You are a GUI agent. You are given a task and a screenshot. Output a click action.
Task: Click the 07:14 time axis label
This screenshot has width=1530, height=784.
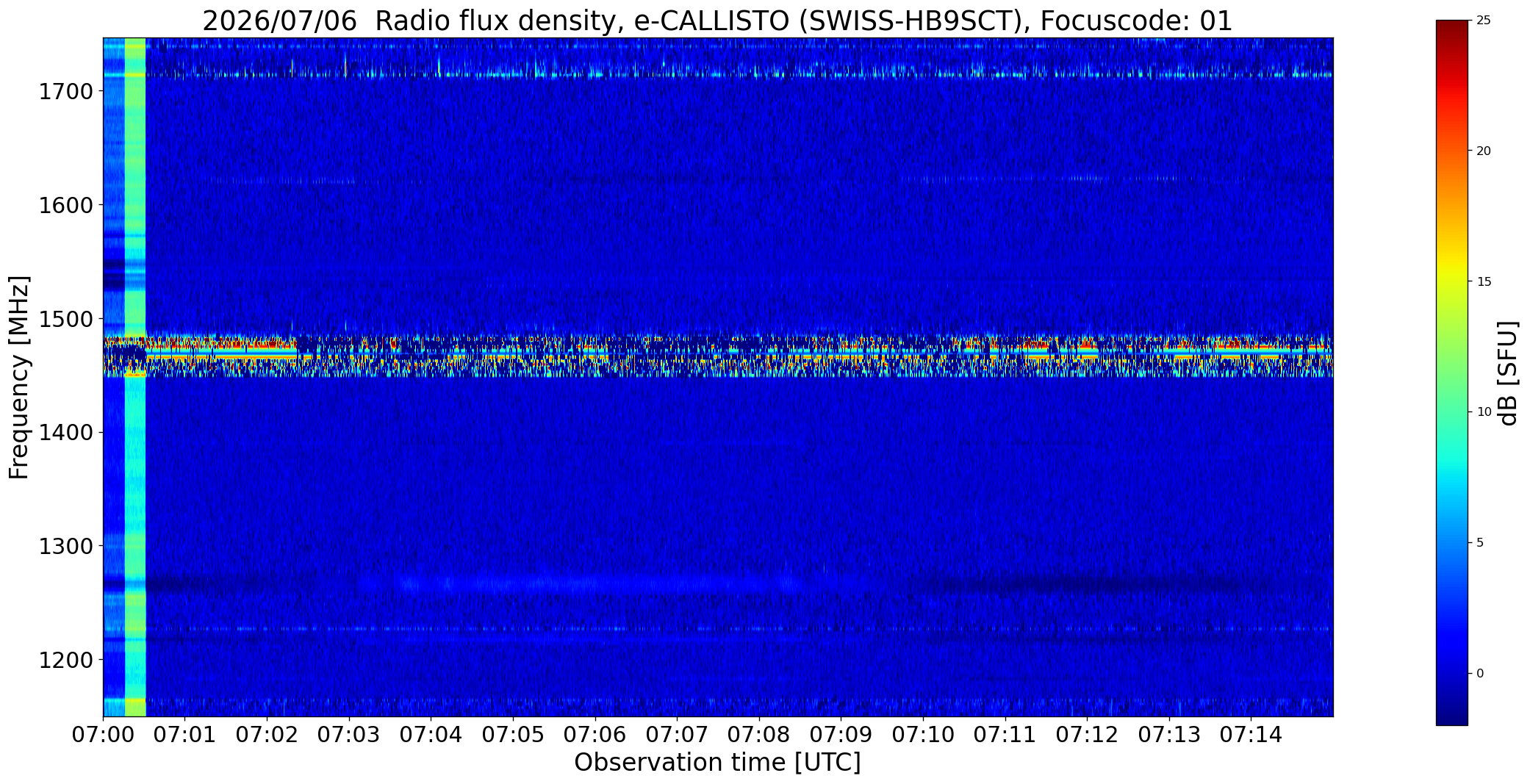[1251, 735]
